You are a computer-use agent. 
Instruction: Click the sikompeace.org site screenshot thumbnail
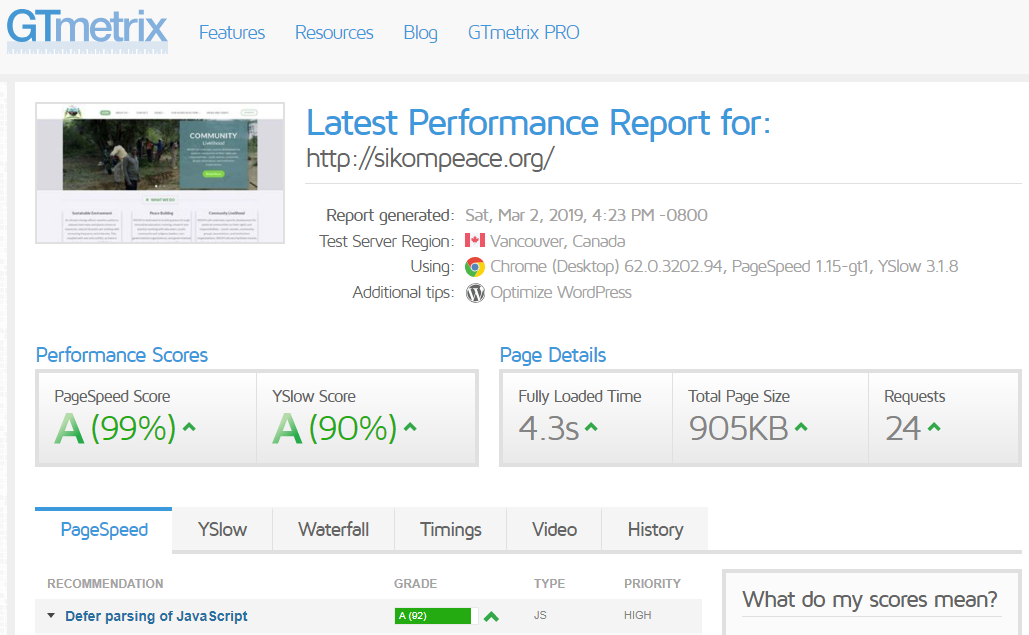click(x=160, y=172)
